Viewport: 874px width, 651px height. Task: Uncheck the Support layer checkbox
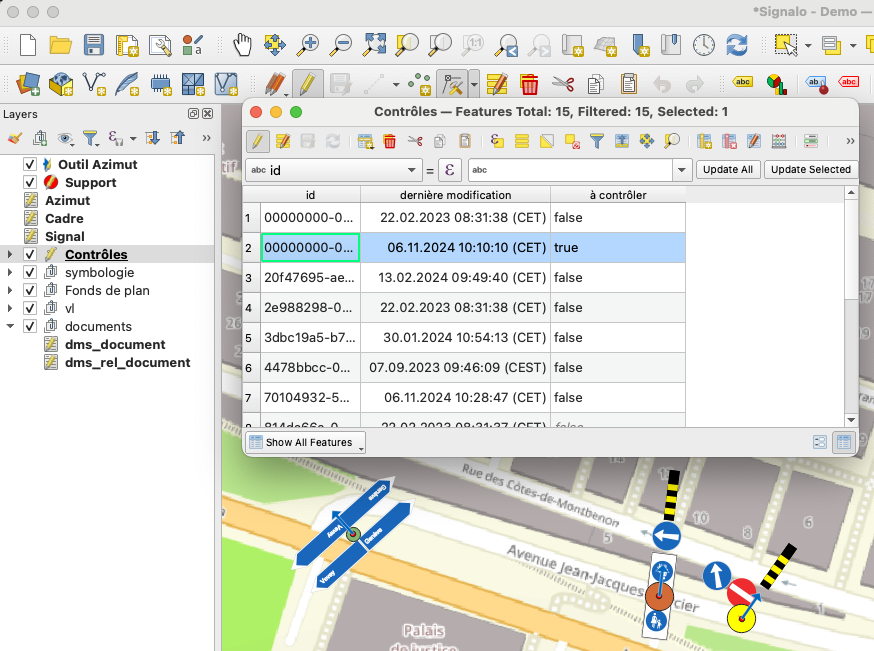[x=30, y=182]
